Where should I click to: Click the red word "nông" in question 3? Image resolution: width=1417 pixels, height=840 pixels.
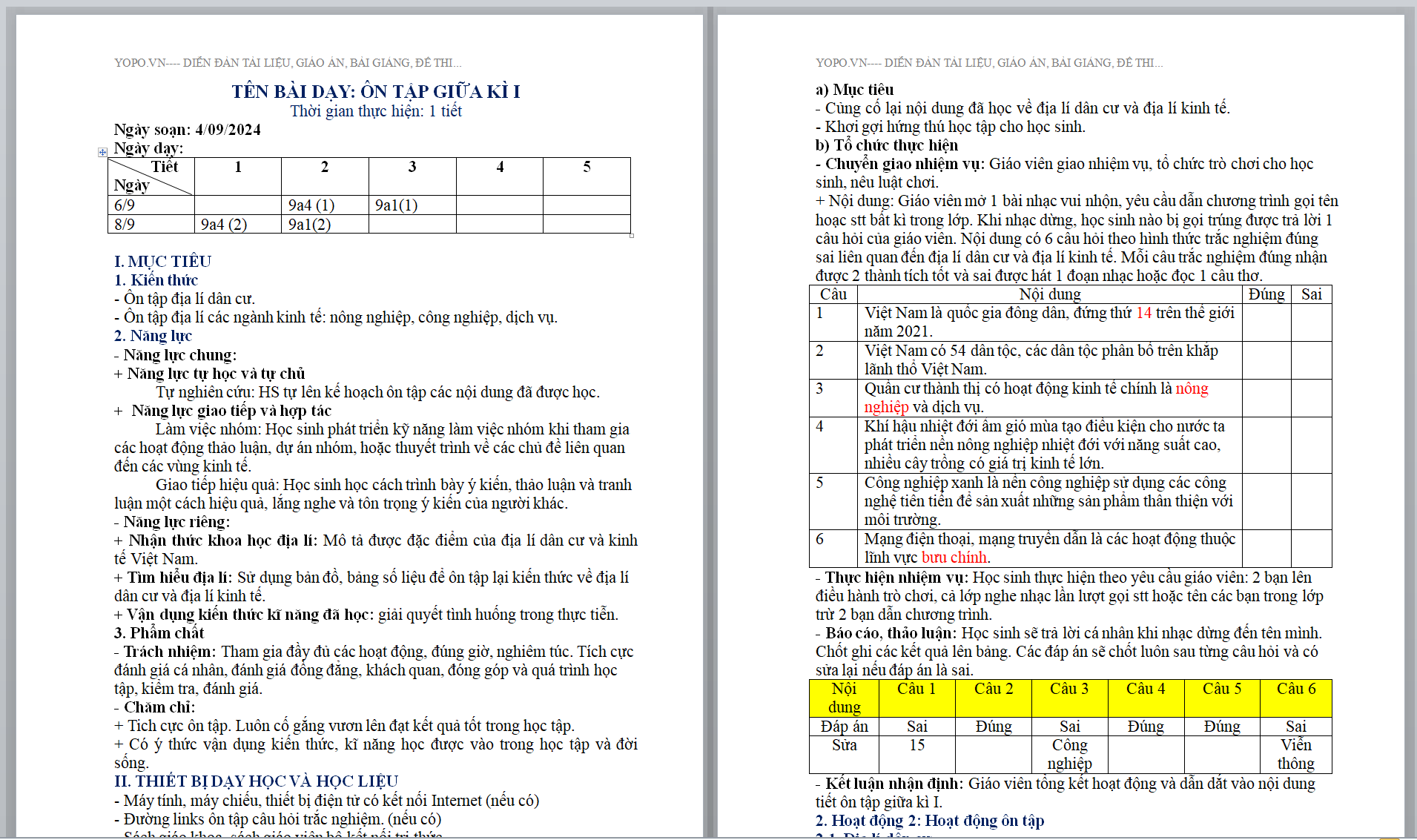click(1192, 388)
